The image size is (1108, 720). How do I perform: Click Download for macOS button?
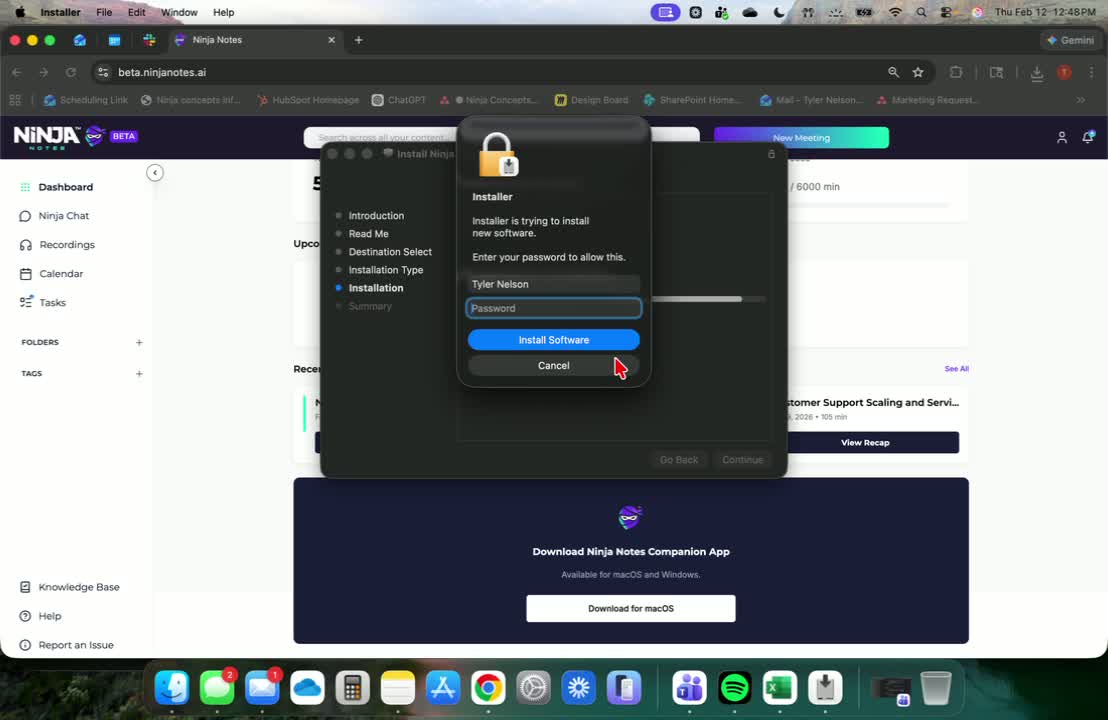tap(630, 608)
